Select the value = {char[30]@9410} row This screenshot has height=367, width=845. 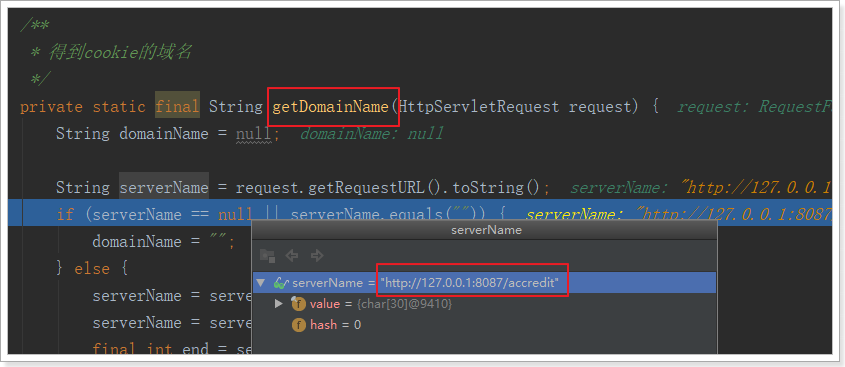point(485,304)
